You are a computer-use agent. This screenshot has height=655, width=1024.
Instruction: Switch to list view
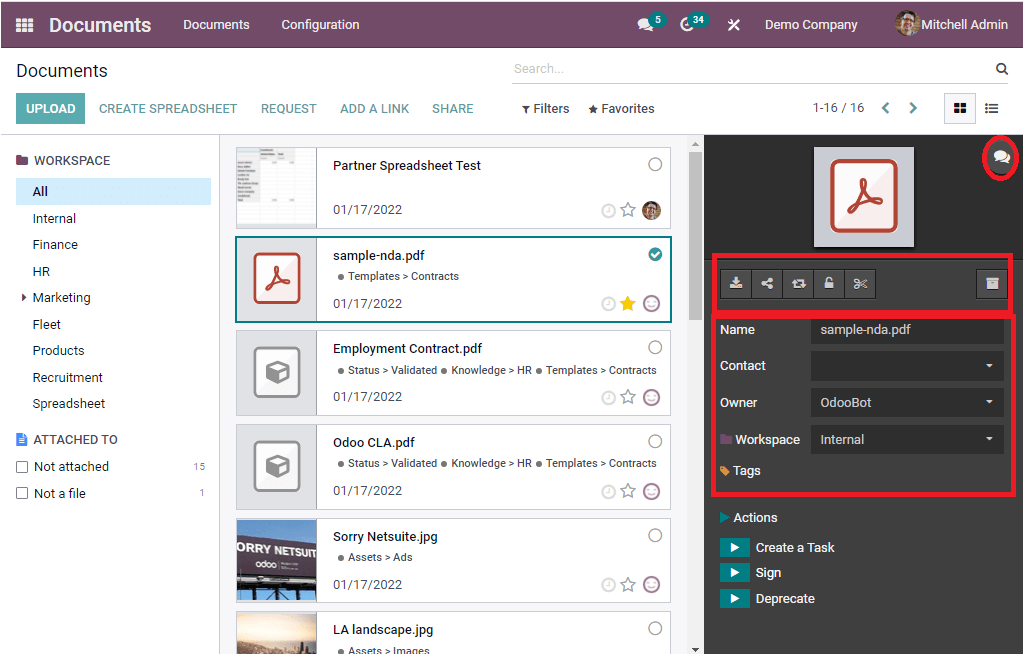coord(991,108)
